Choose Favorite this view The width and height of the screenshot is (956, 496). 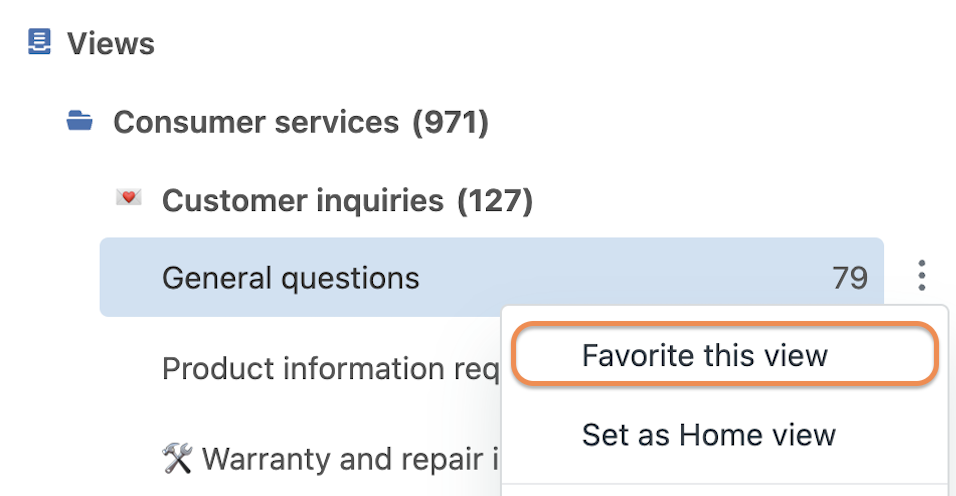(x=705, y=355)
